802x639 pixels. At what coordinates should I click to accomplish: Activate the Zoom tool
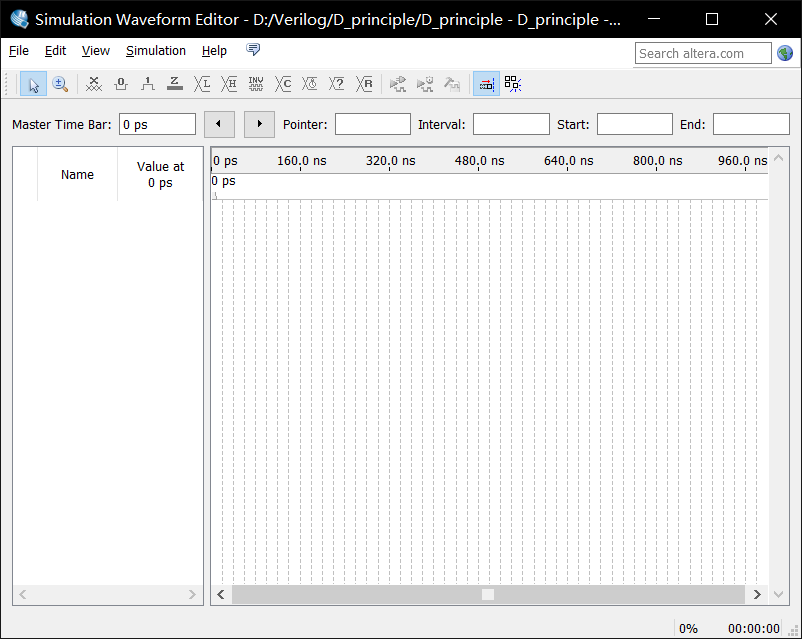[60, 84]
